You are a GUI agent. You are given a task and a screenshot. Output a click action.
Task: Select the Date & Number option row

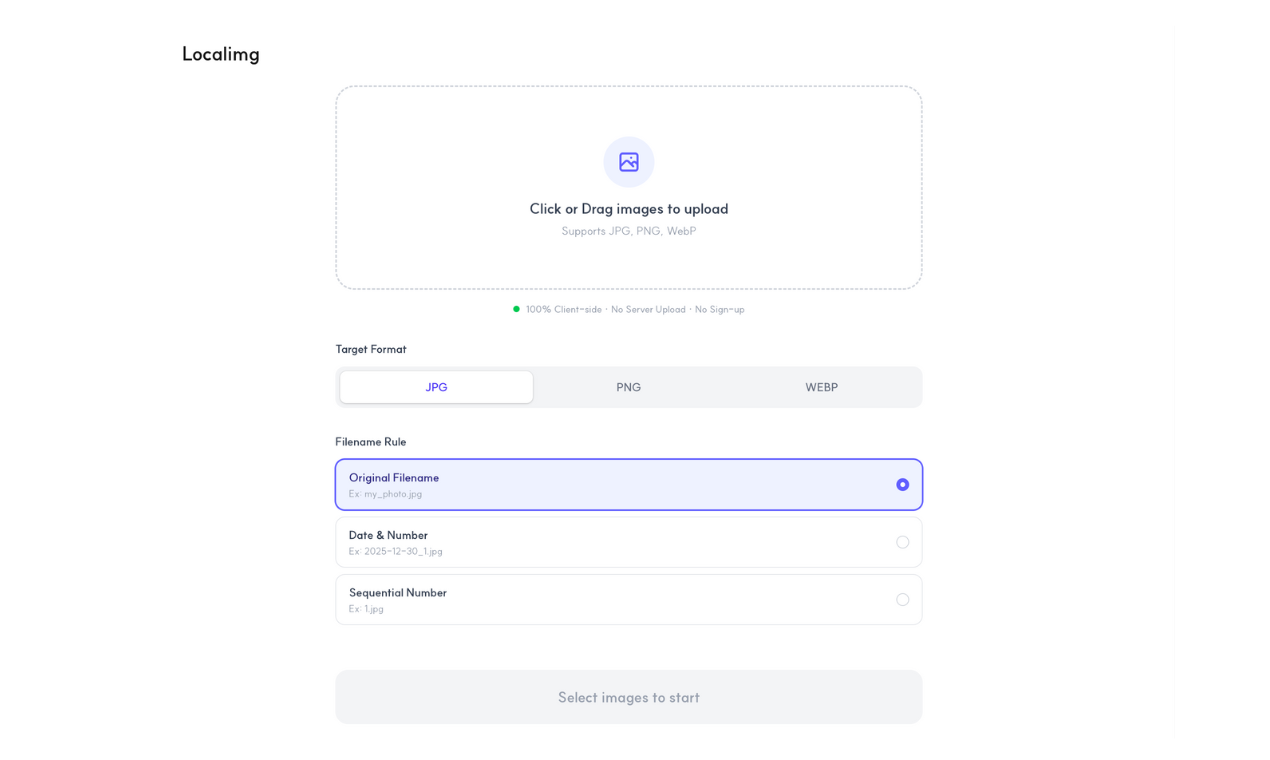628,542
